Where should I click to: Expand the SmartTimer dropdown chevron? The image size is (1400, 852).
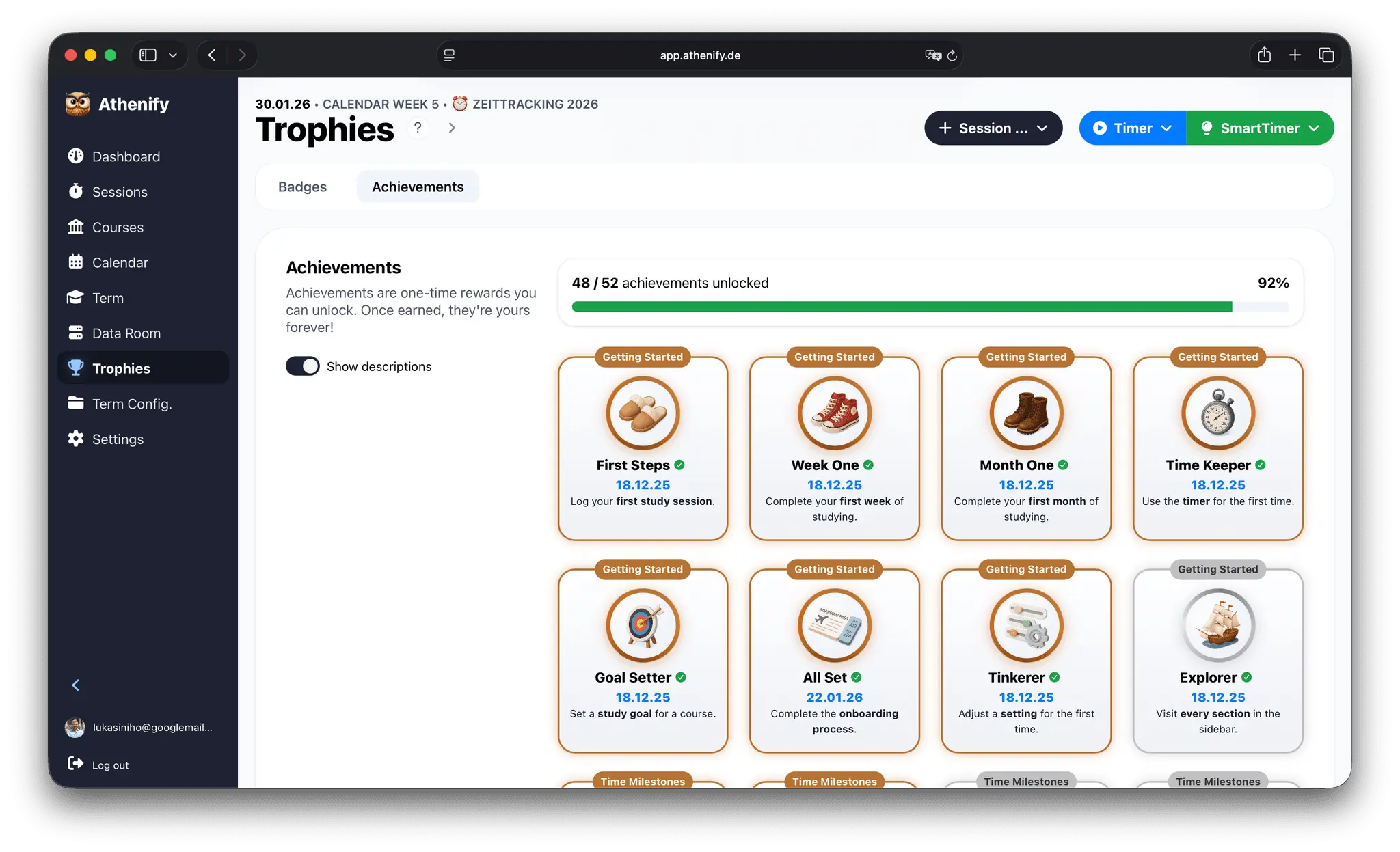[x=1315, y=128]
